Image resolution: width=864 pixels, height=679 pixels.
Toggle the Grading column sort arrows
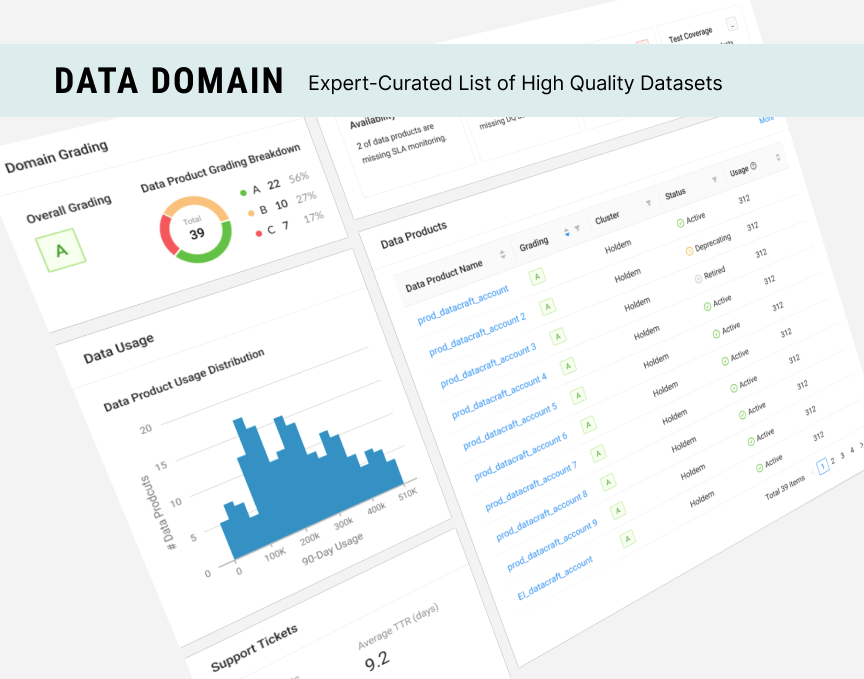pyautogui.click(x=566, y=232)
